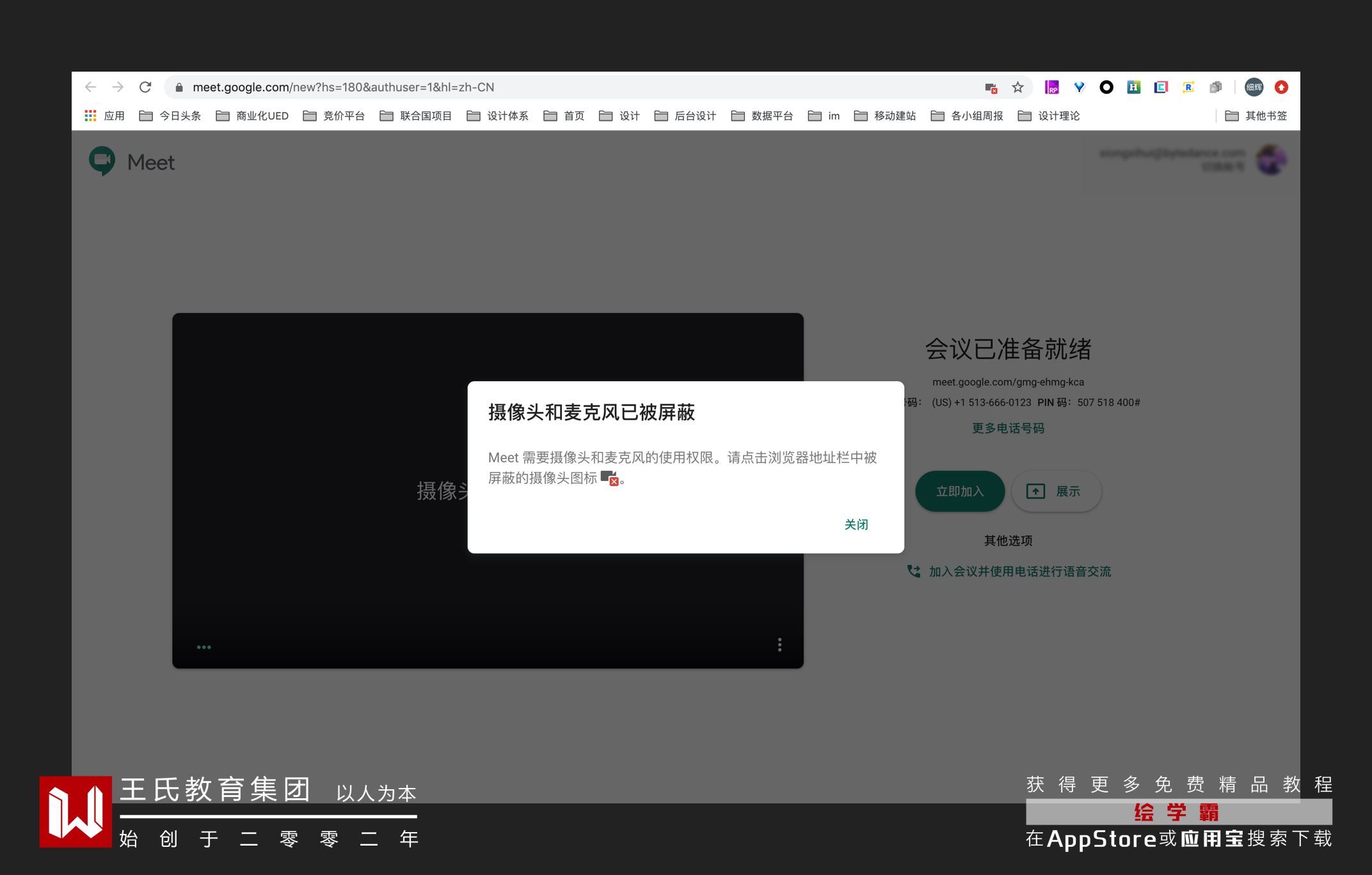Screen dimensions: 1372x875
Task: Click the Google Meet logo
Action: (102, 161)
